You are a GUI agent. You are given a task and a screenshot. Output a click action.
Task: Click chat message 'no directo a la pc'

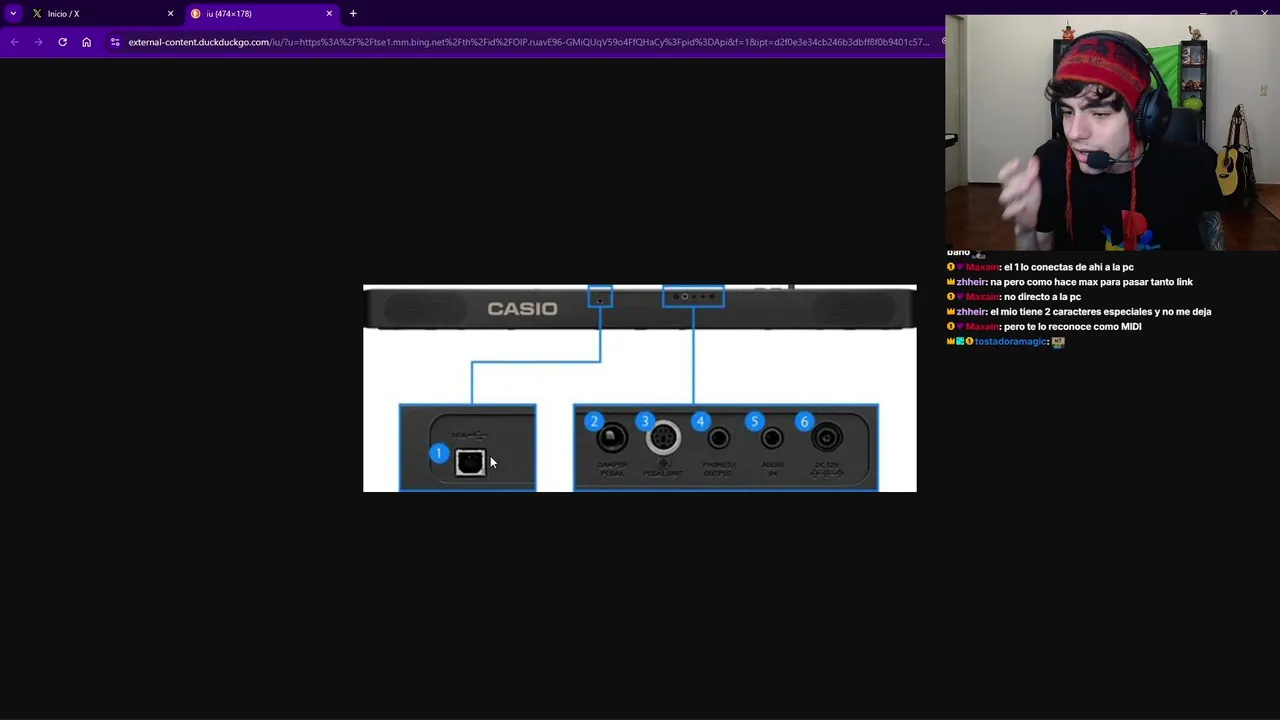point(1042,297)
